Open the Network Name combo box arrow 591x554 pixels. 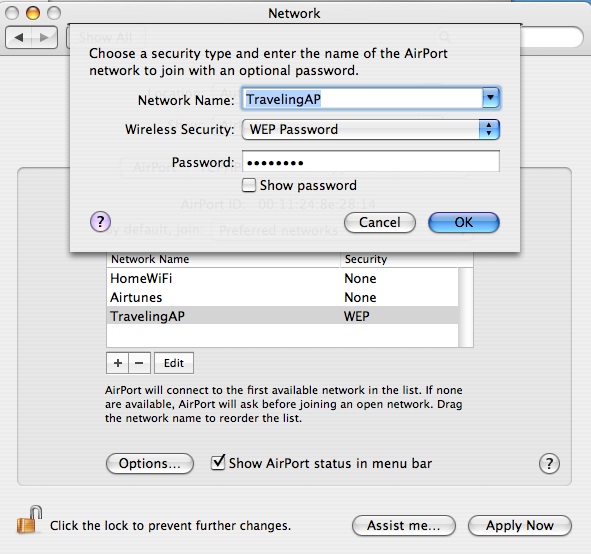point(490,98)
